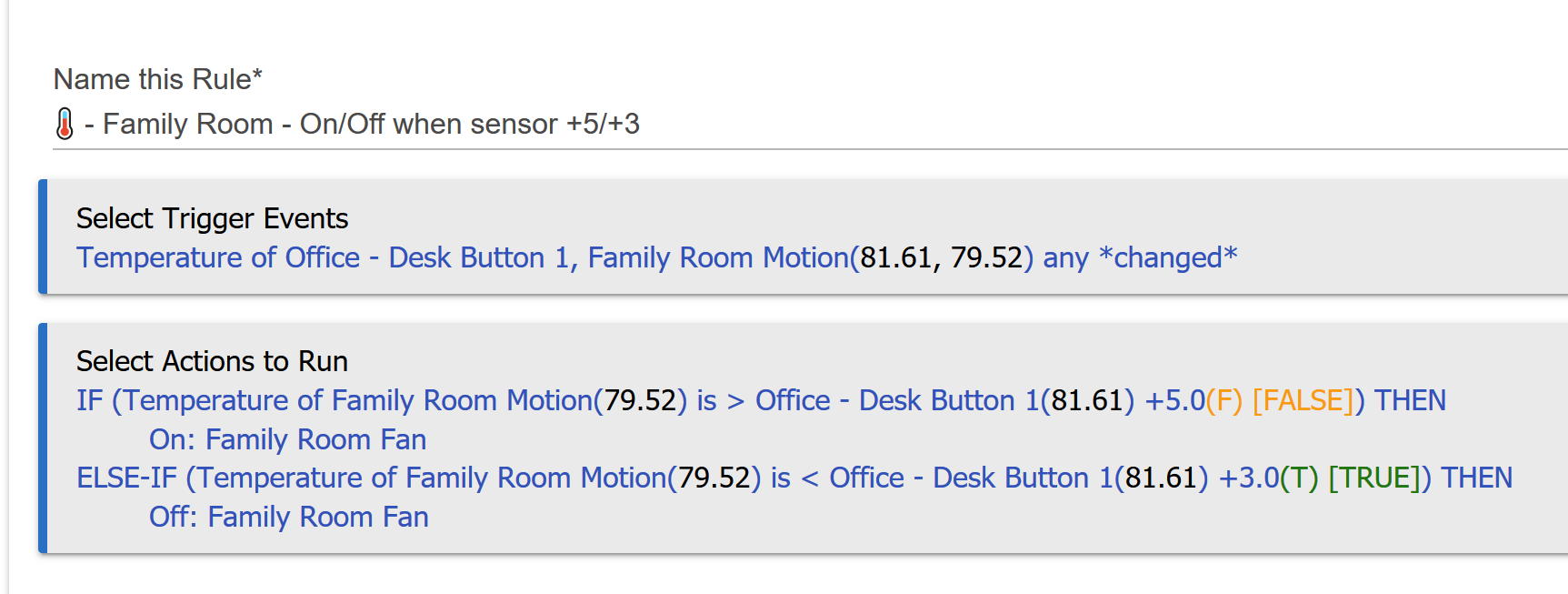The width and height of the screenshot is (1568, 594).
Task: Open the Select Trigger Events heading
Action: pos(212,218)
